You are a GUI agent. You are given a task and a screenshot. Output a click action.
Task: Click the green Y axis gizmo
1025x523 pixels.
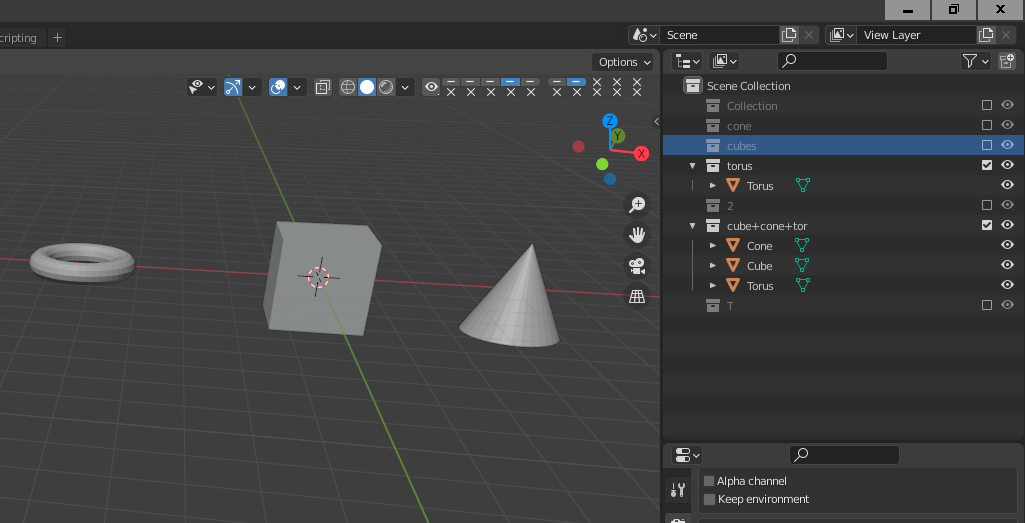pyautogui.click(x=618, y=136)
